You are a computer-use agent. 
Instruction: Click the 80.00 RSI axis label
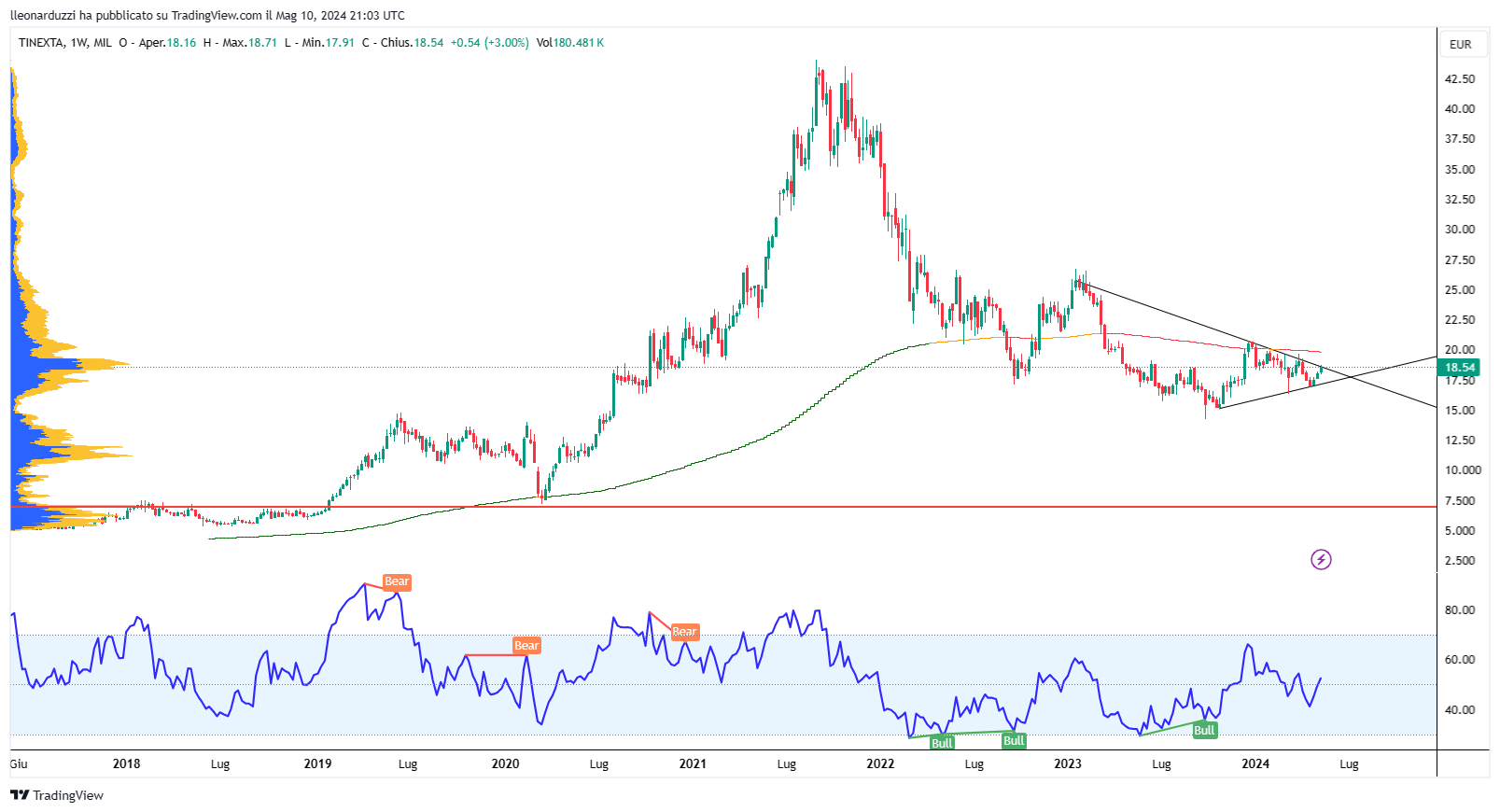coord(1460,609)
